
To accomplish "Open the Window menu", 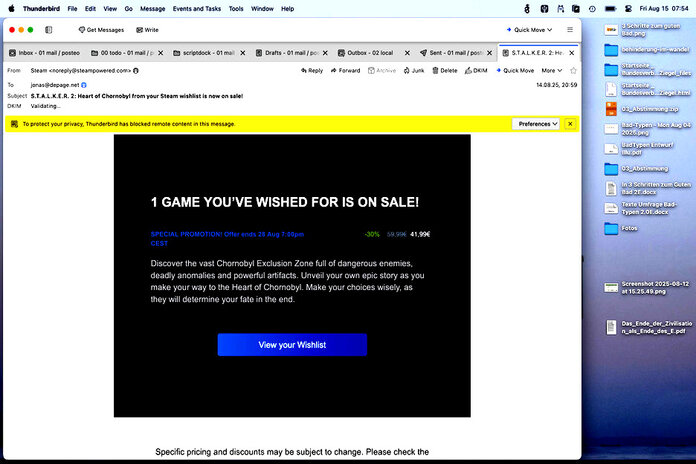I will [262, 8].
